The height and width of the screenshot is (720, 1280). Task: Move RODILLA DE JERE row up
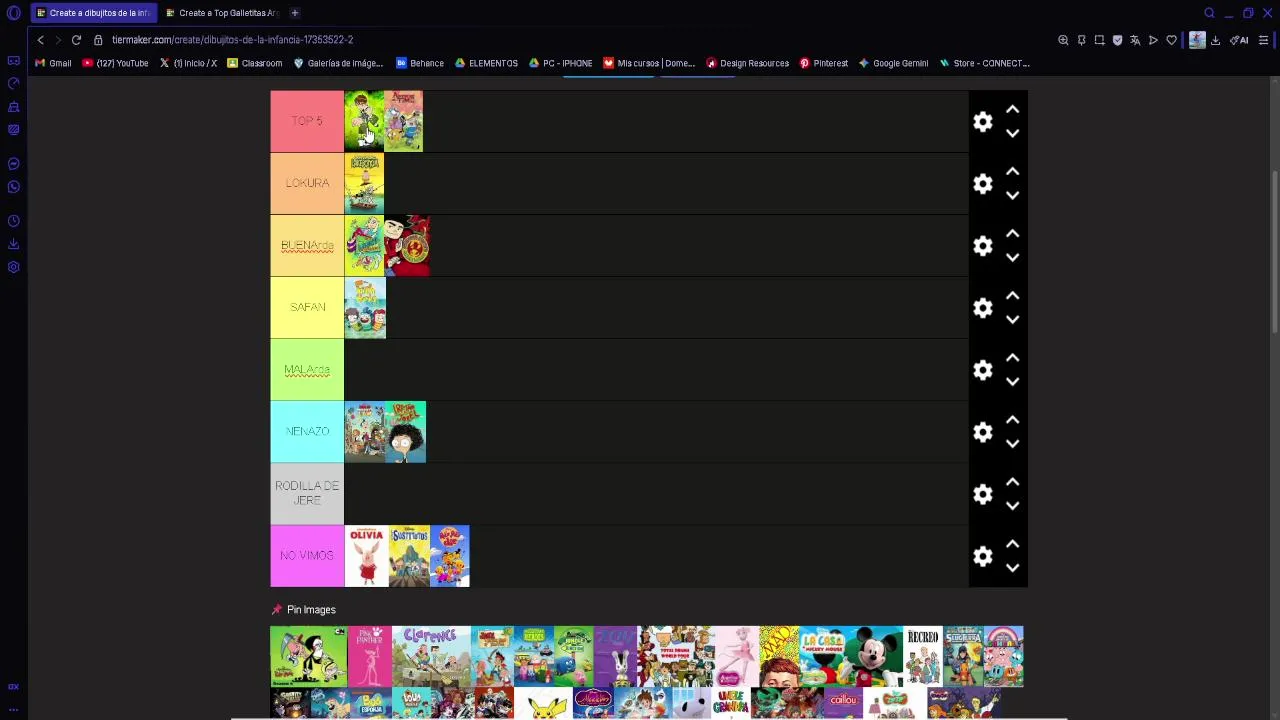pos(1012,482)
